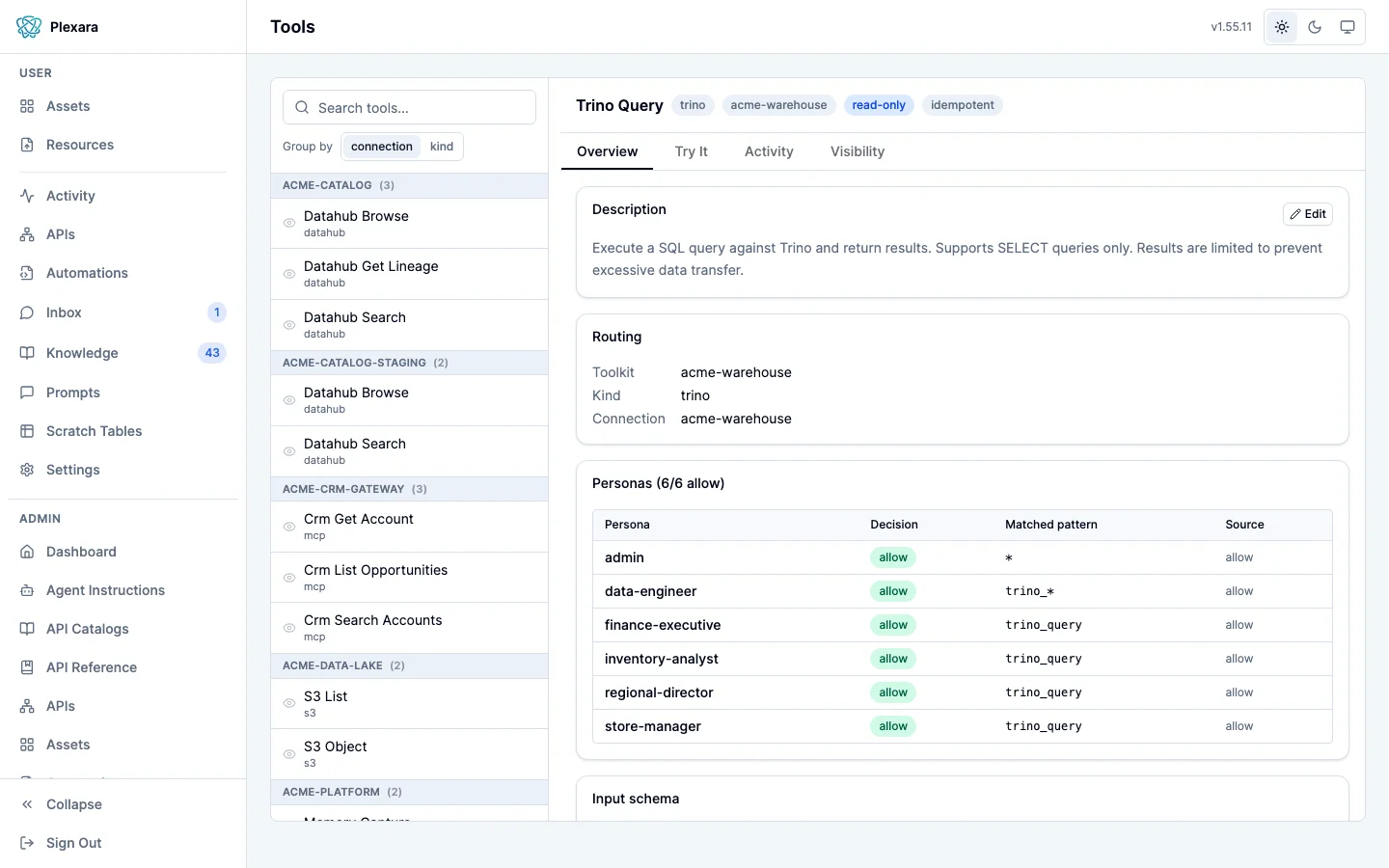Image resolution: width=1389 pixels, height=868 pixels.
Task: Group tools by kind
Action: tap(442, 147)
